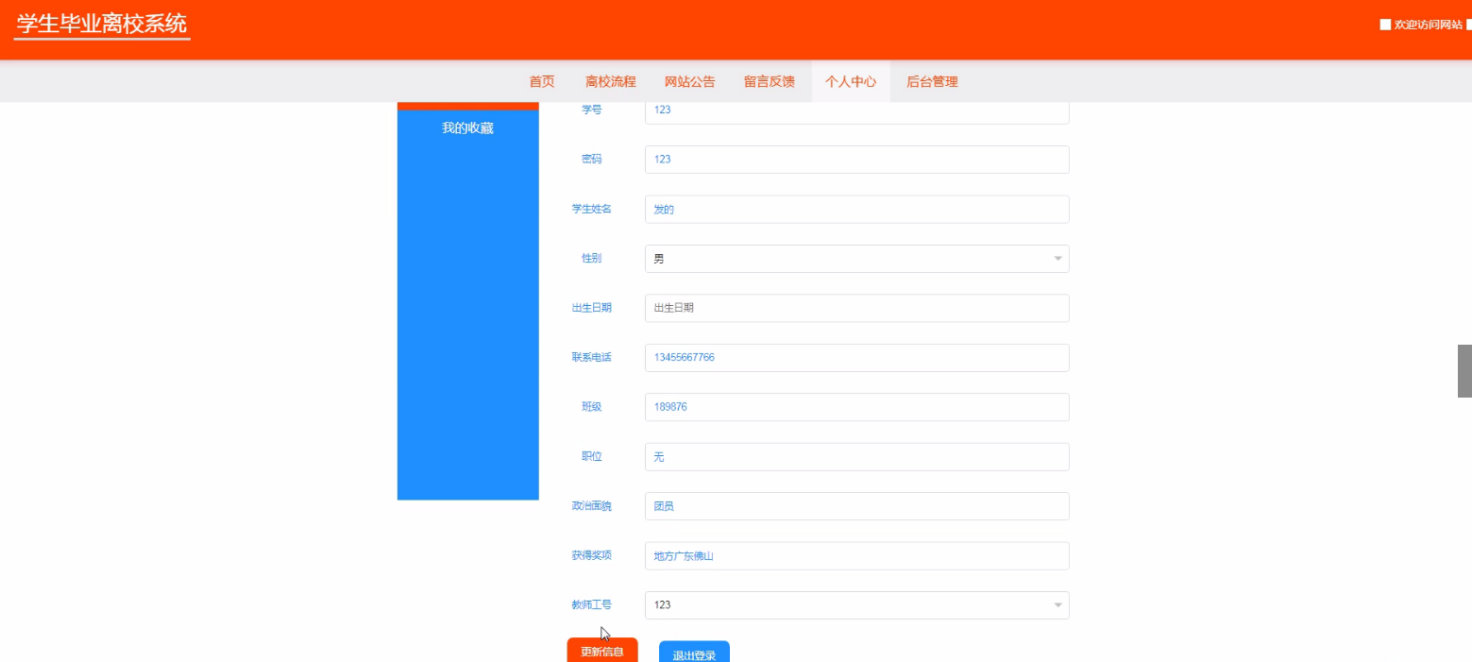Select the 个人中心 personal center tab
The image size is (1472, 662).
850,82
